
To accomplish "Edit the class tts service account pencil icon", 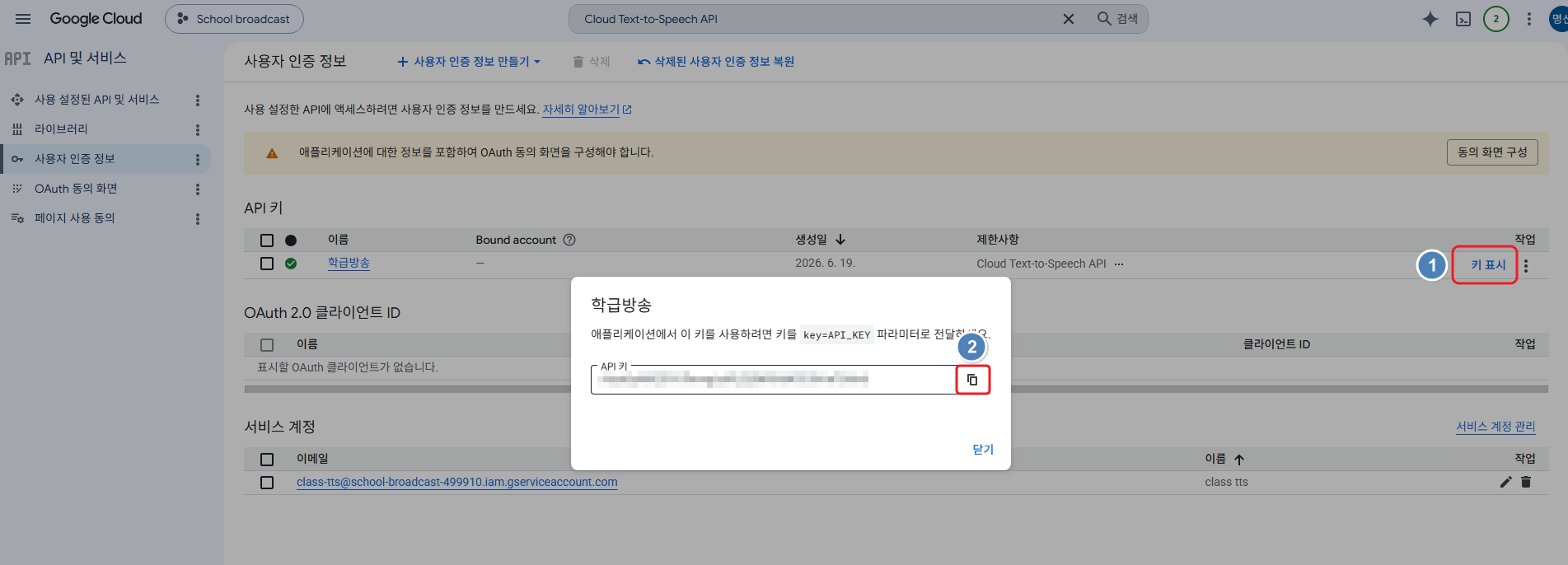I will tap(1506, 482).
